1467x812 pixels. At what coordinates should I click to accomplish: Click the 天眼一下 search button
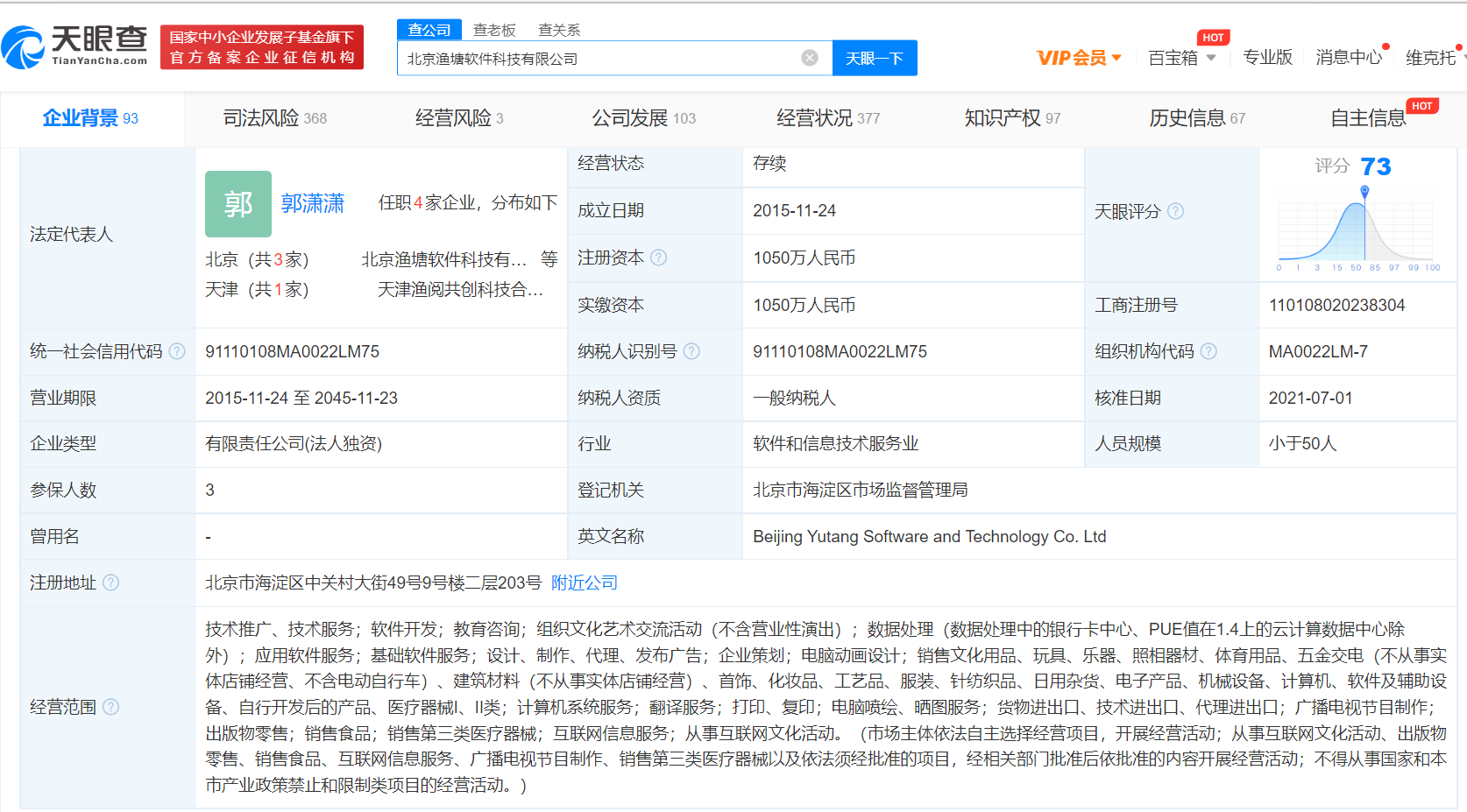[875, 58]
